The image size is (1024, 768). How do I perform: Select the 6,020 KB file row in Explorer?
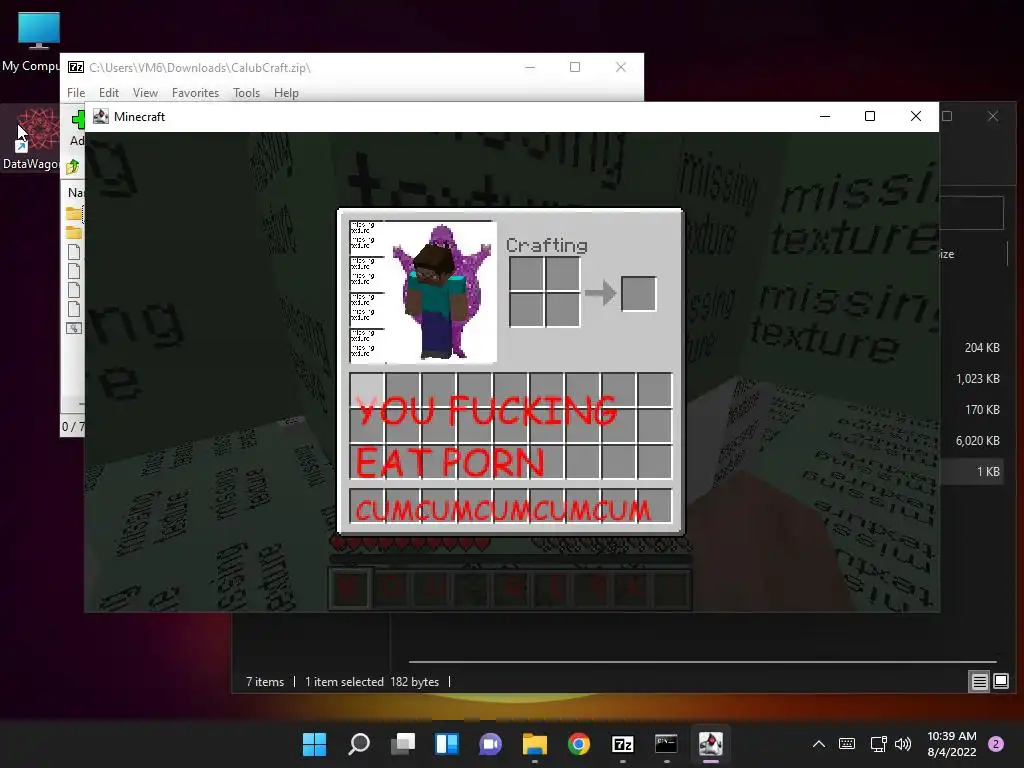973,441
